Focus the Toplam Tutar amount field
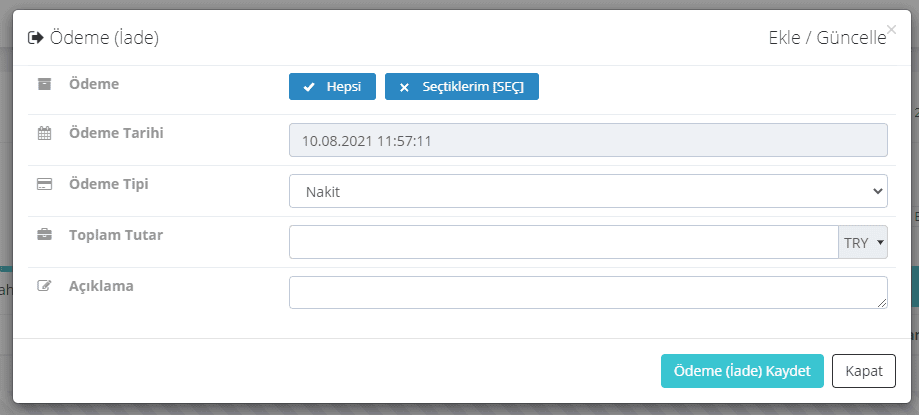 click(x=564, y=242)
